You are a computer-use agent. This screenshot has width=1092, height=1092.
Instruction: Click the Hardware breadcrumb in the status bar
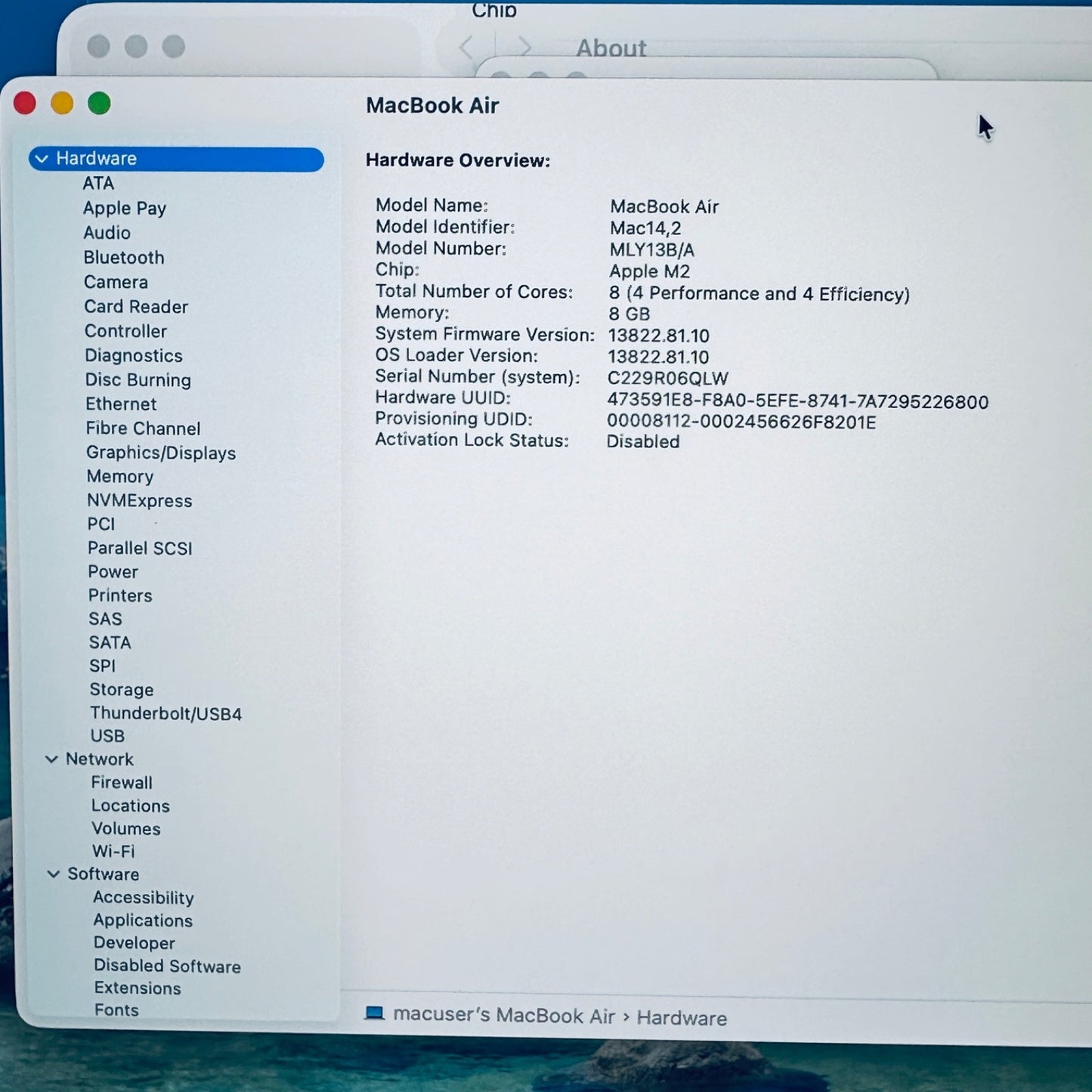(681, 1018)
